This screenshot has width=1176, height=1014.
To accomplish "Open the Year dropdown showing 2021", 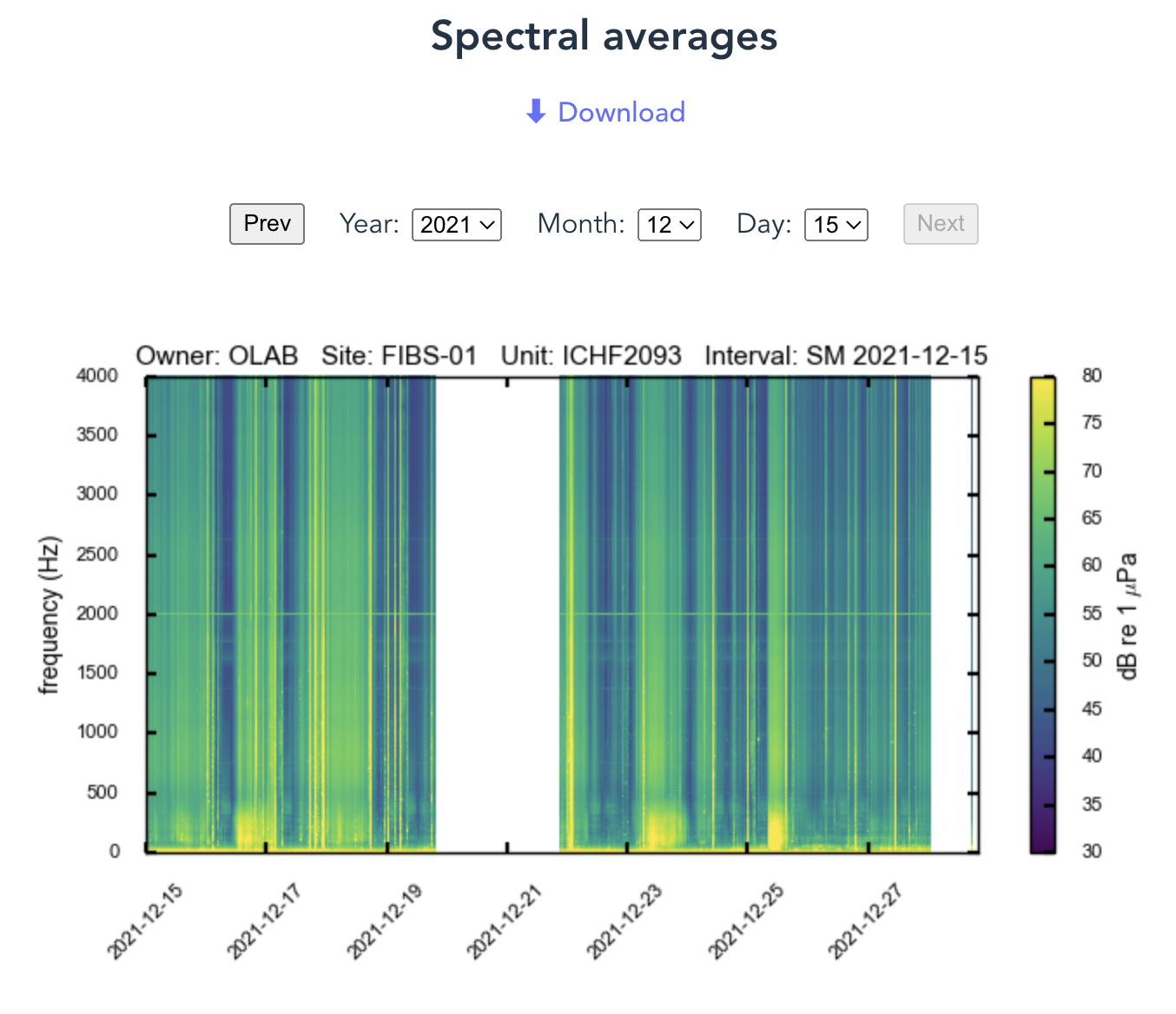I will pos(457,225).
